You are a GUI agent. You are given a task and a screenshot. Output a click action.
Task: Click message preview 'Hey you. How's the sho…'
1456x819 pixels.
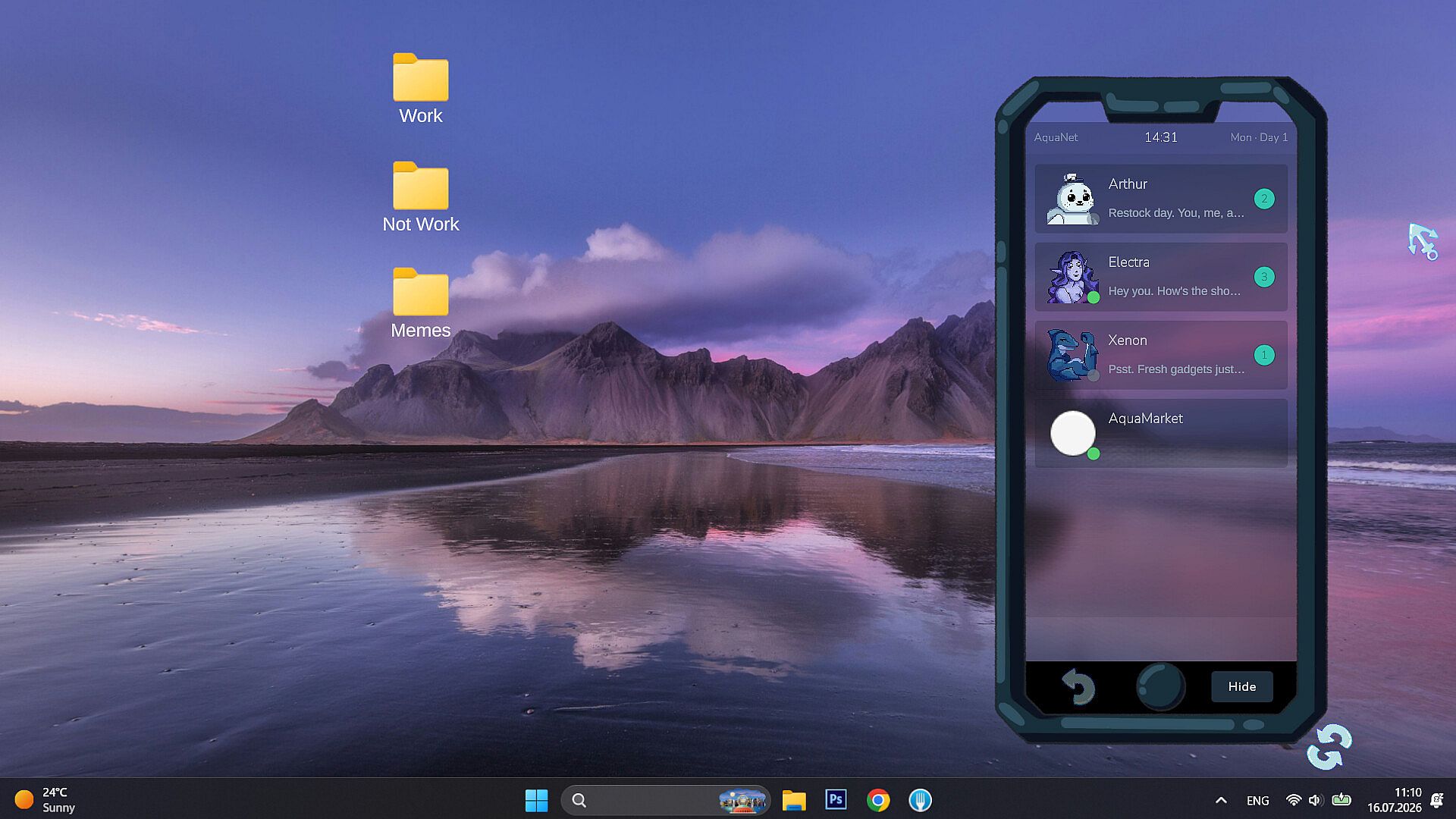point(1175,291)
